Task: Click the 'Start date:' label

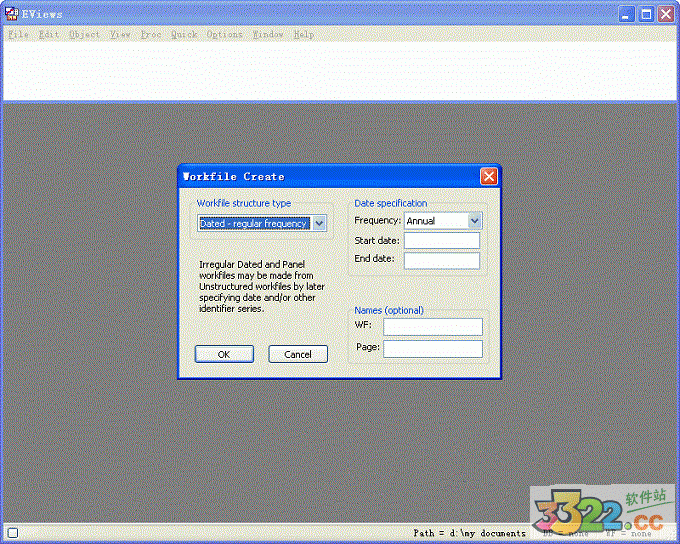Action: coord(377,240)
